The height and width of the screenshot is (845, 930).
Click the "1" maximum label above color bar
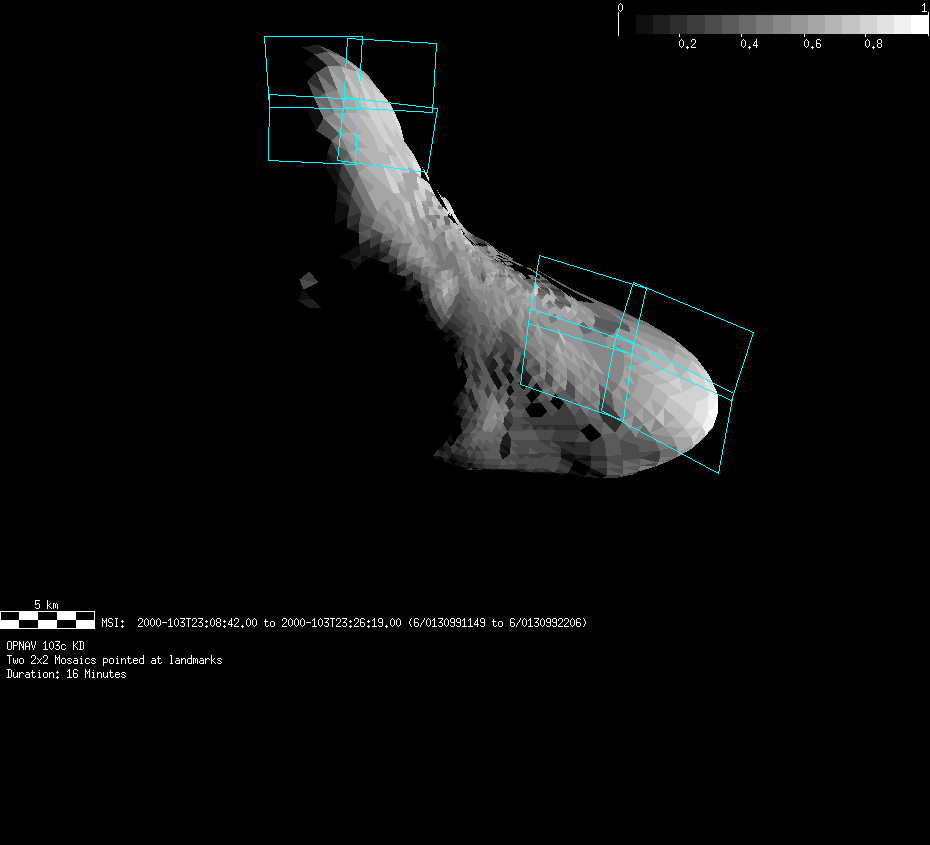[924, 7]
